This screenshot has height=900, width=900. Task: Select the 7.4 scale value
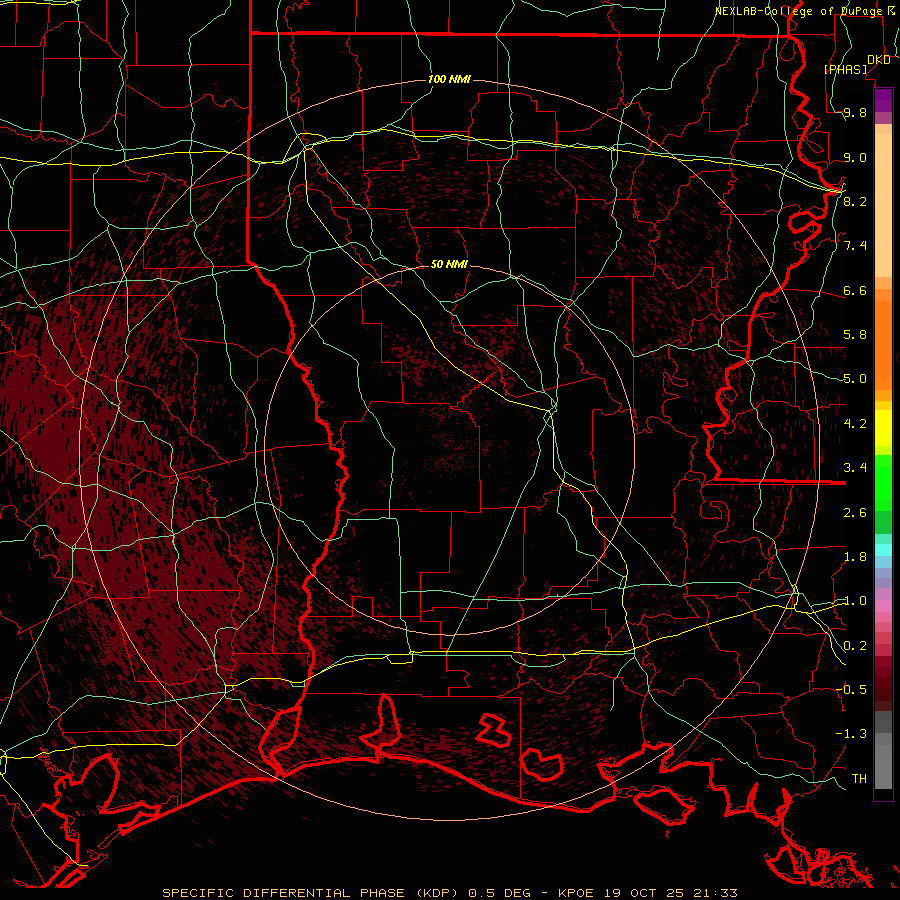click(855, 246)
